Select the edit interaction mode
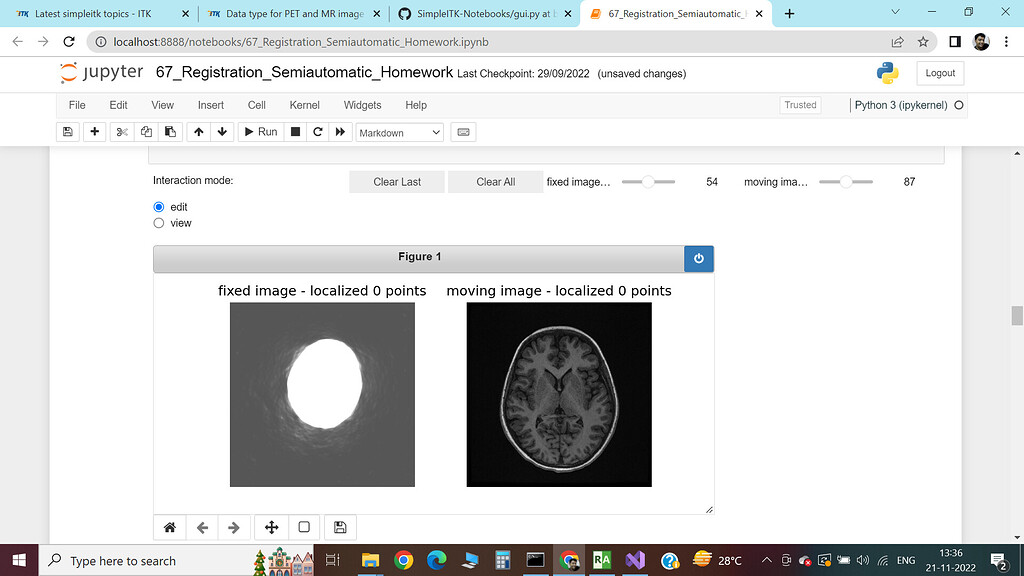The width and height of the screenshot is (1024, 576). (158, 206)
